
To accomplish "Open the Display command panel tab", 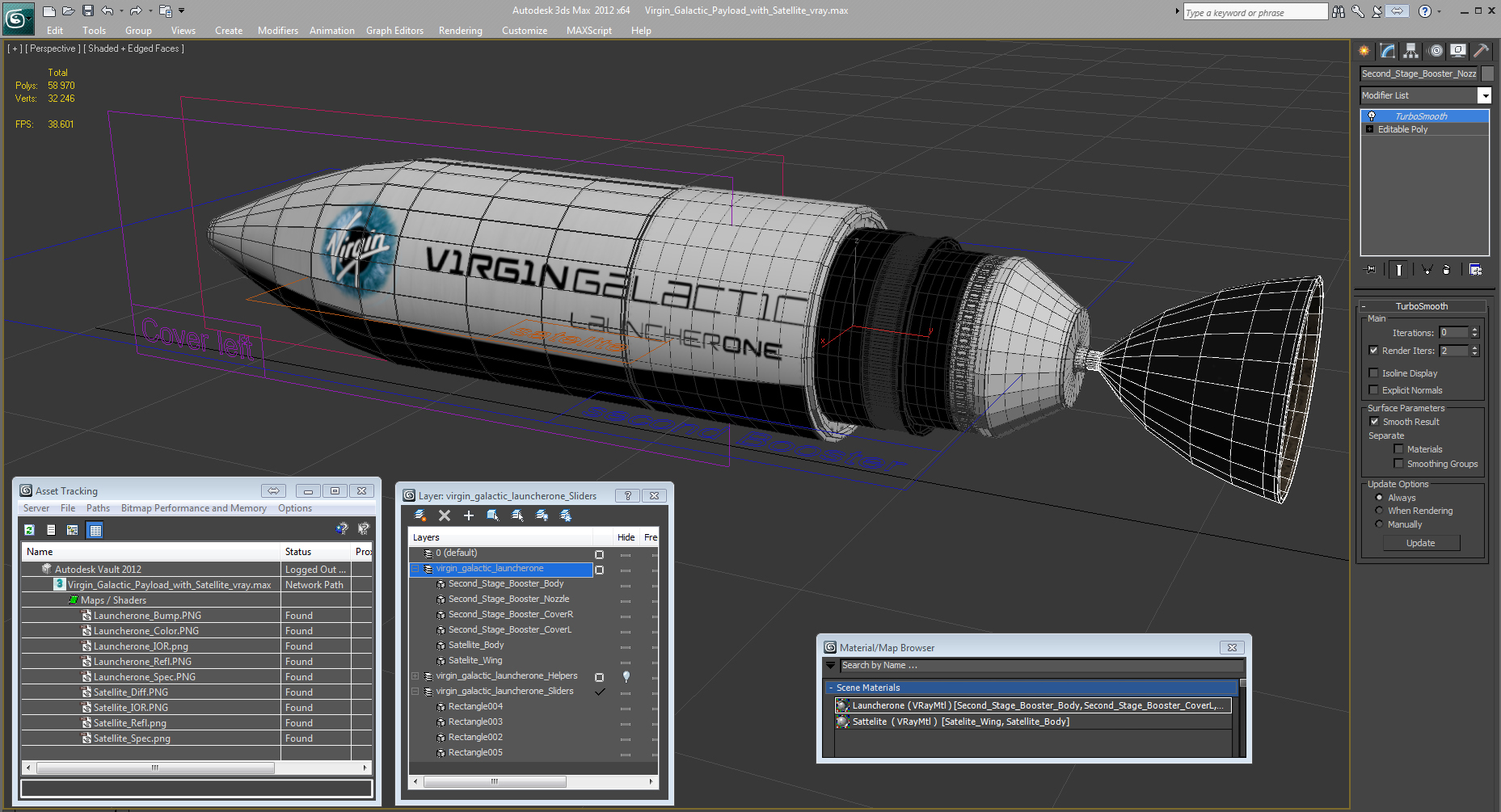I will [x=1458, y=51].
